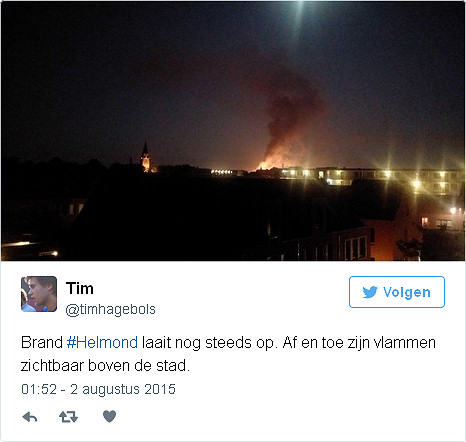Click the orange fire glow on the horizon
Viewport: 466px width, 442px height.
(x=267, y=165)
